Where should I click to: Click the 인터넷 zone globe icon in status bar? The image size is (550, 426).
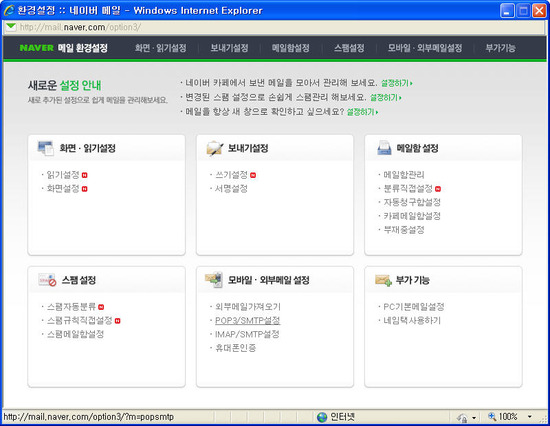(x=322, y=417)
